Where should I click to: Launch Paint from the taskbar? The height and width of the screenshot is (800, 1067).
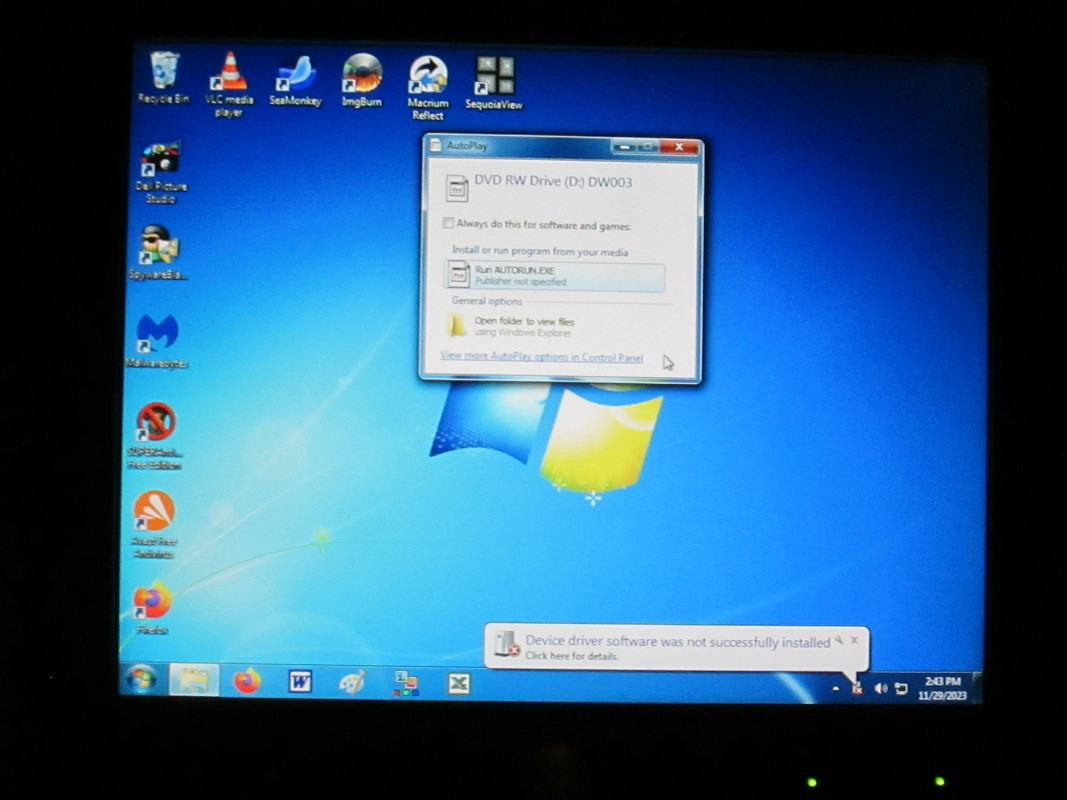352,682
